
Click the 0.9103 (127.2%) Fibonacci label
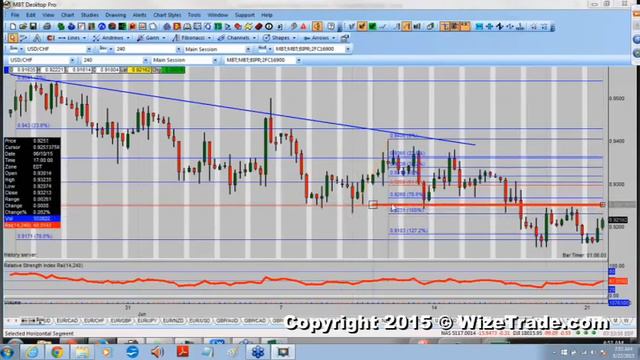409,230
